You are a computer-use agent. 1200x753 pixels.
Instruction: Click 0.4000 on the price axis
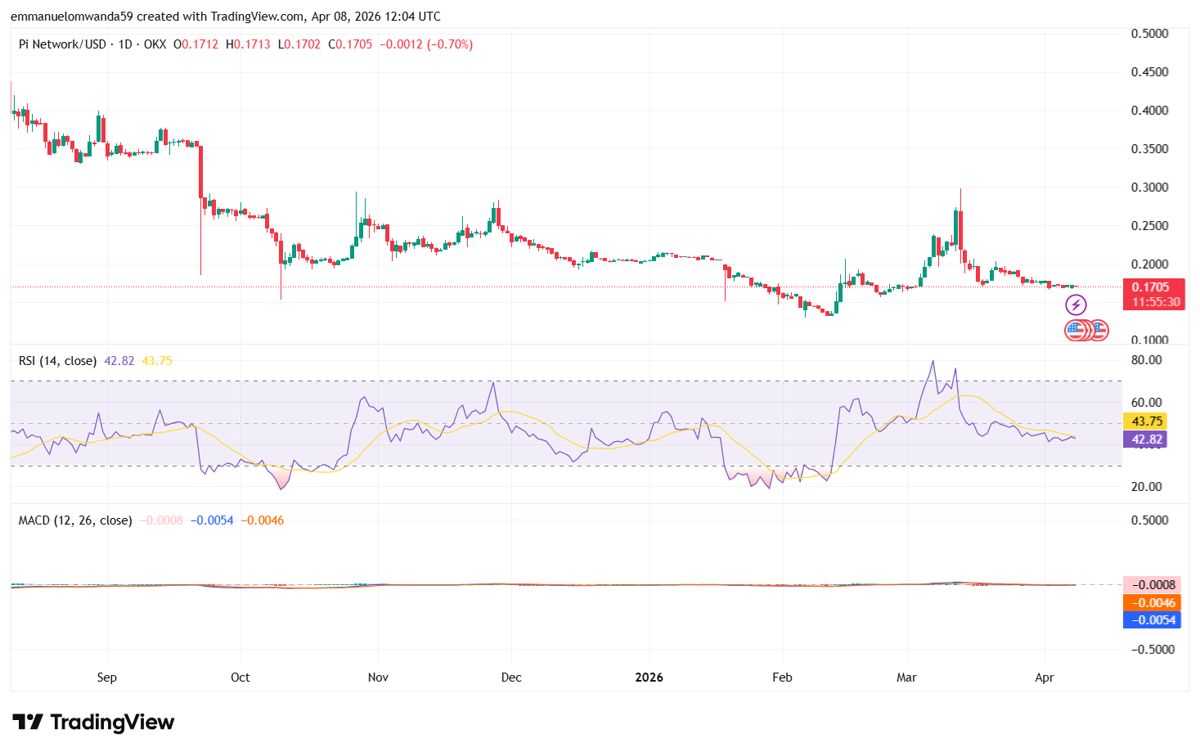(x=1149, y=111)
